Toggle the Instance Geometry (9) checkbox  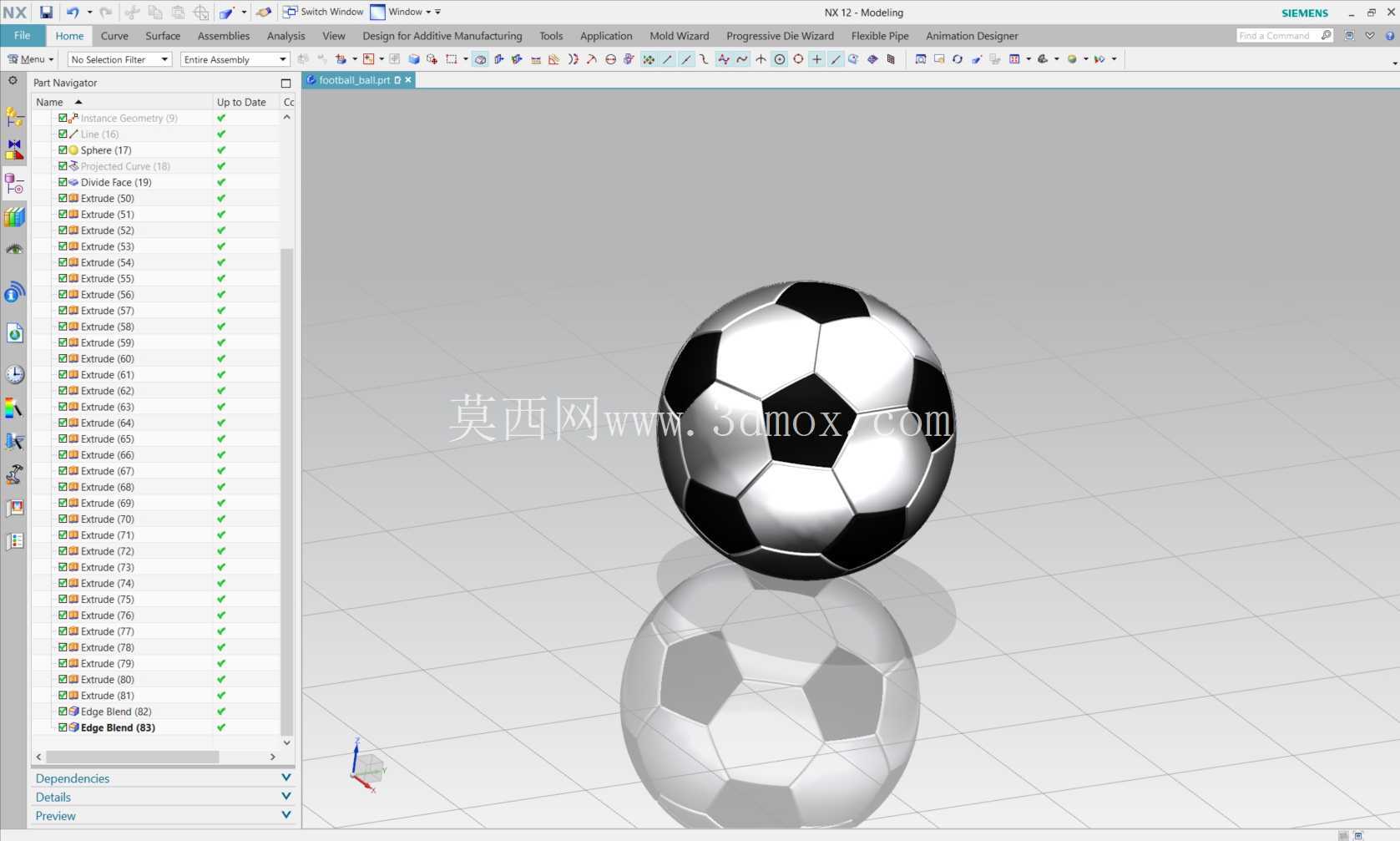tap(63, 118)
